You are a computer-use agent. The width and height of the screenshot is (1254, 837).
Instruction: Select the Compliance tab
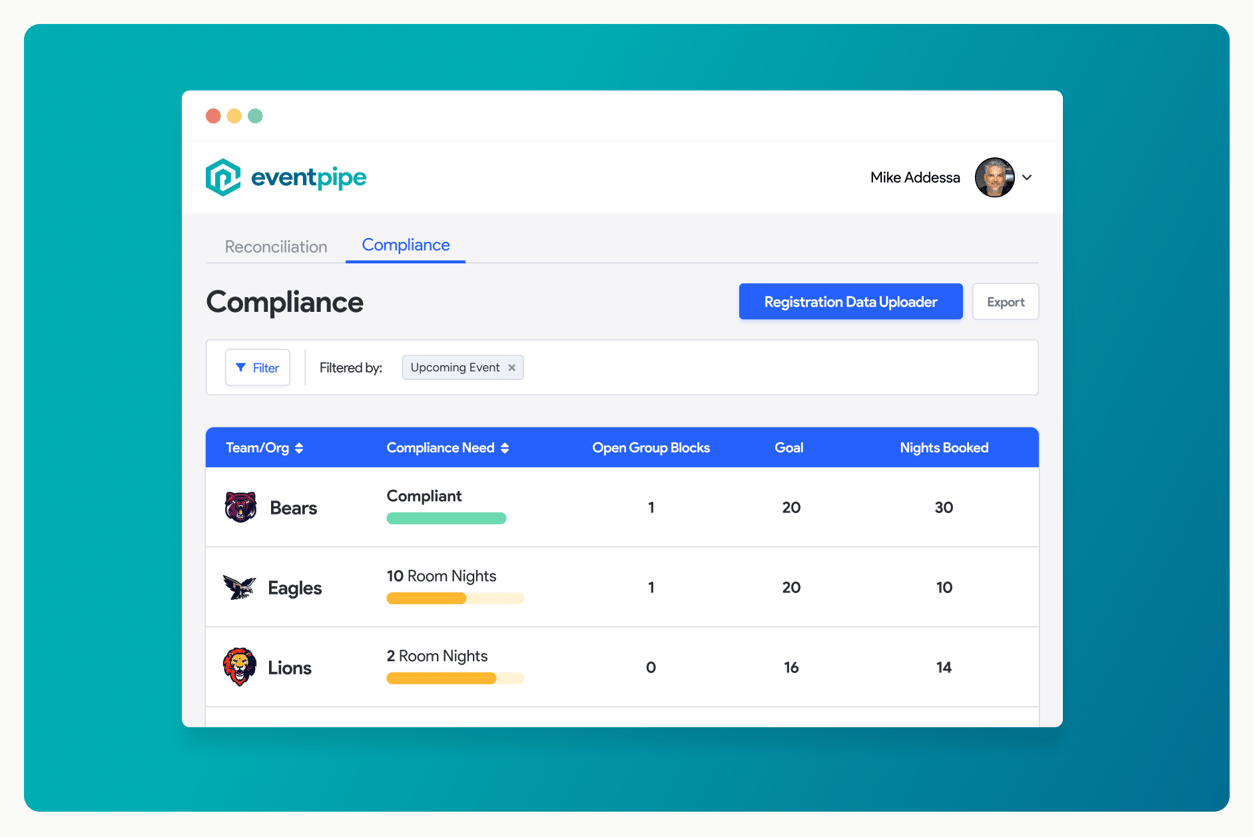(405, 245)
